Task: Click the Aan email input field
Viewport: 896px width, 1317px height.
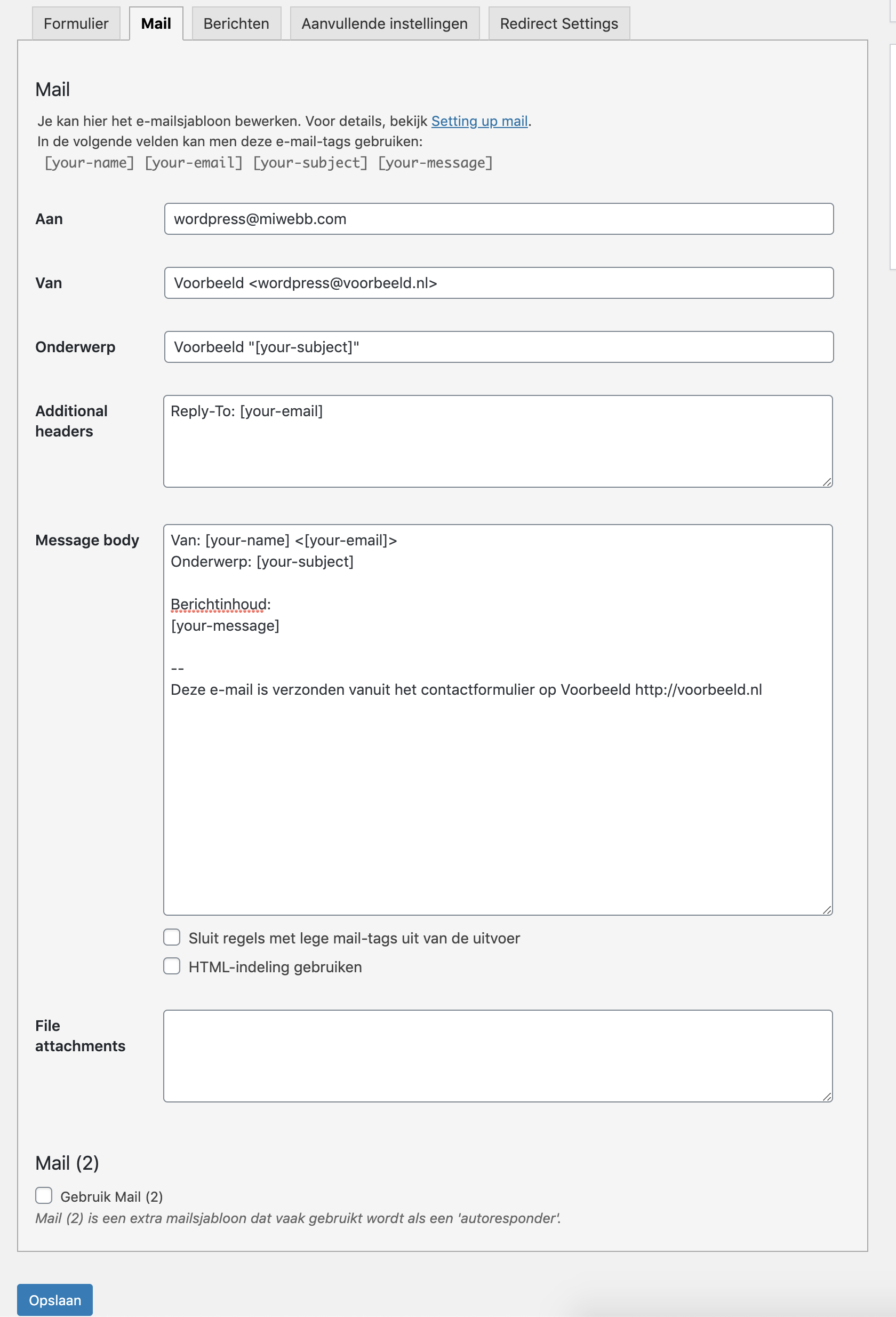Action: pyautogui.click(x=499, y=219)
